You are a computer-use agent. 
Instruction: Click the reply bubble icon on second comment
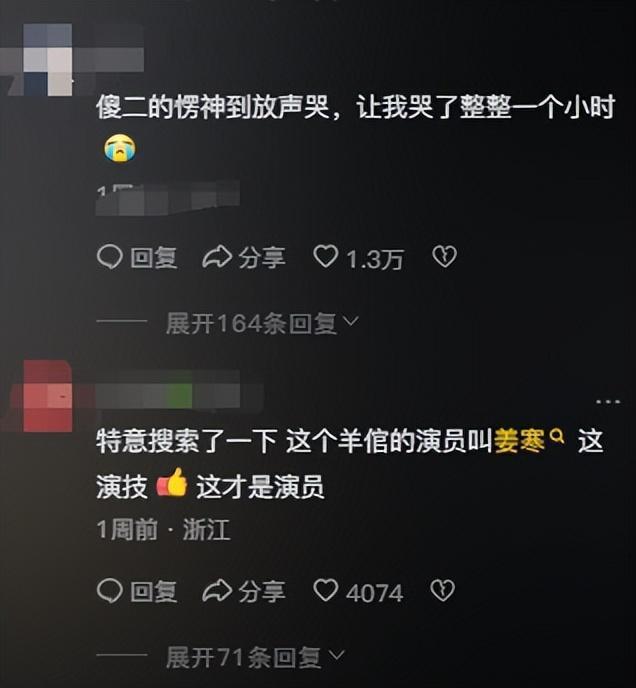pos(109,591)
